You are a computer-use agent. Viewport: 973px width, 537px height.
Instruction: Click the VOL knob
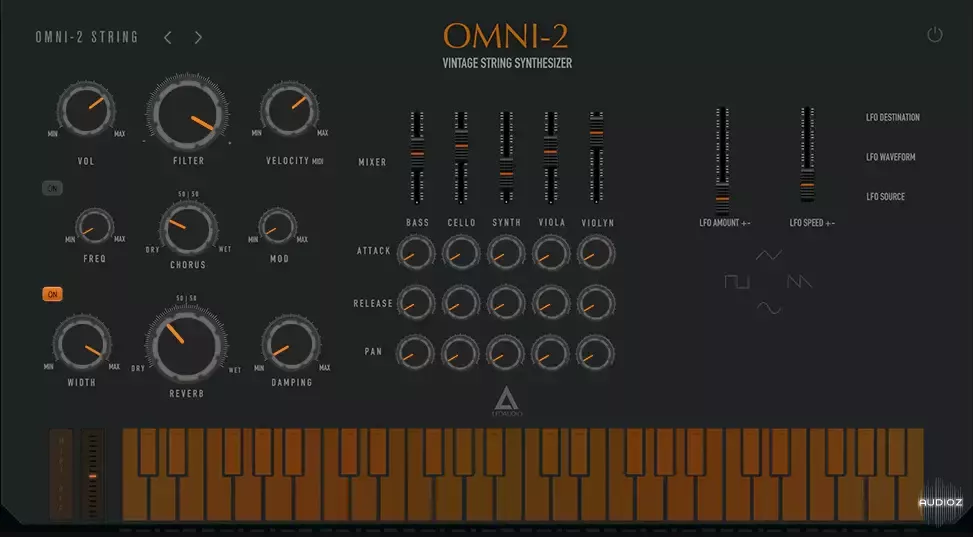coord(86,110)
